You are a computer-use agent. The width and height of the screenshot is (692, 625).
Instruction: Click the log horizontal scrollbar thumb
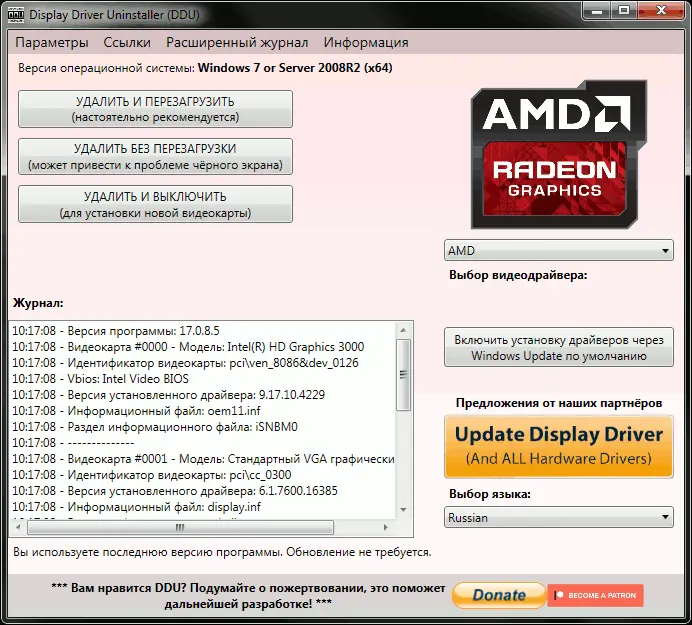pos(180,527)
